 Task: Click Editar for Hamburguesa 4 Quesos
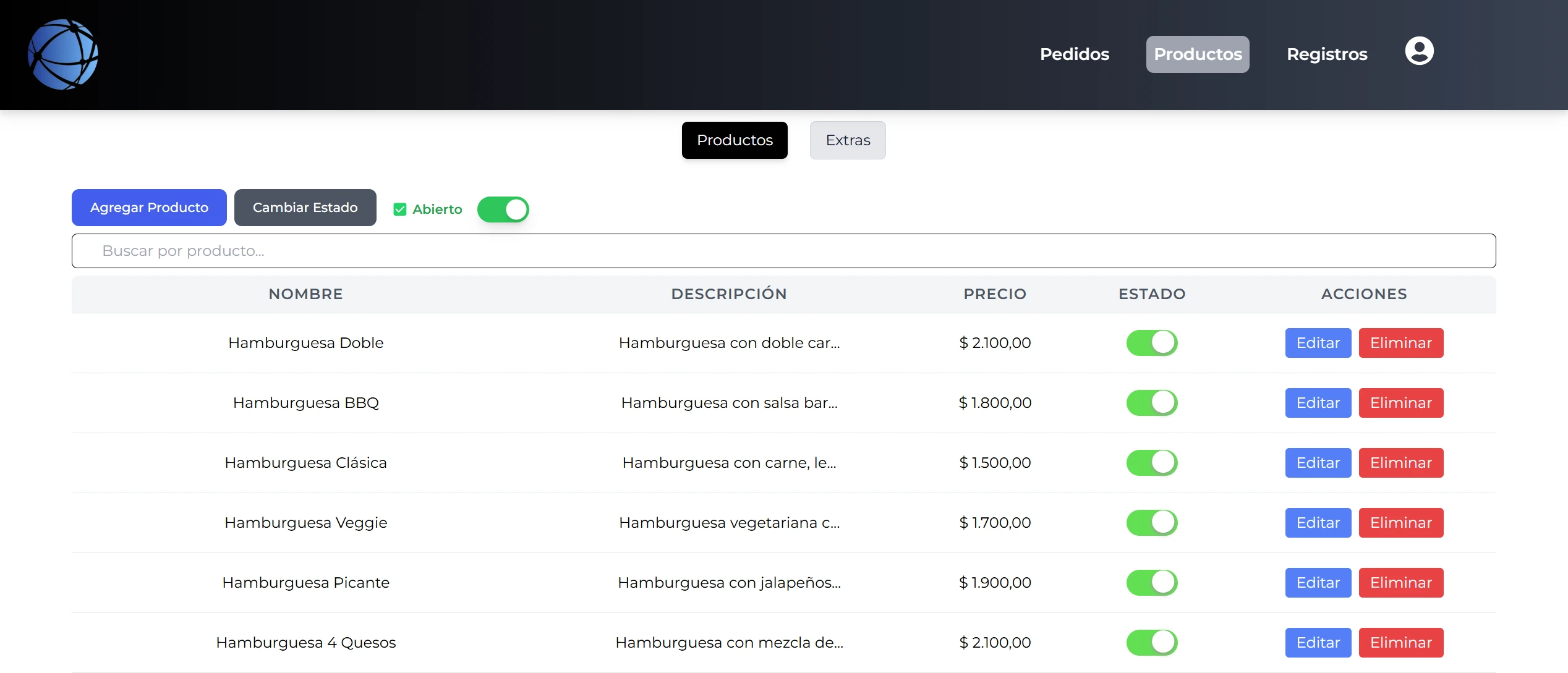pyautogui.click(x=1318, y=643)
